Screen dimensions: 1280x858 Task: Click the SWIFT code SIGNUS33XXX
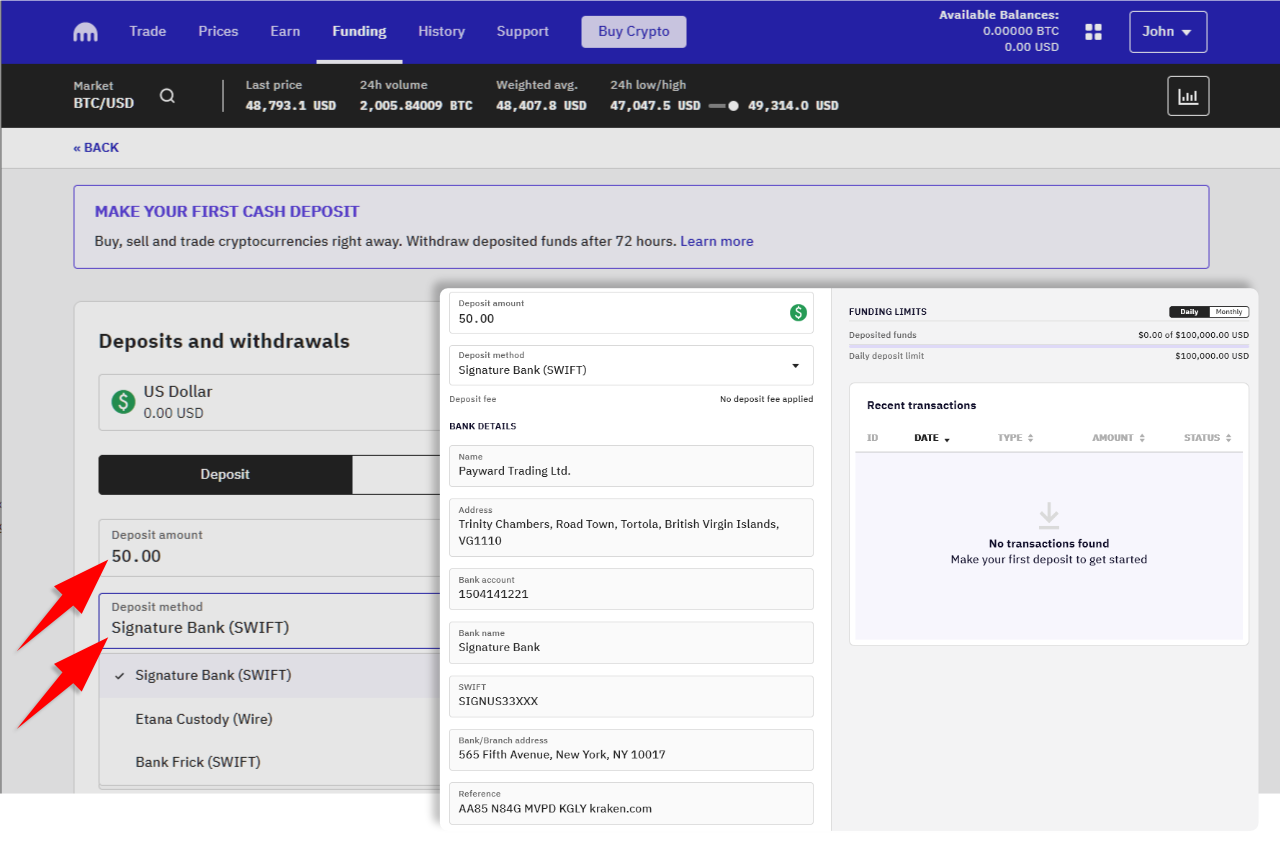631,696
